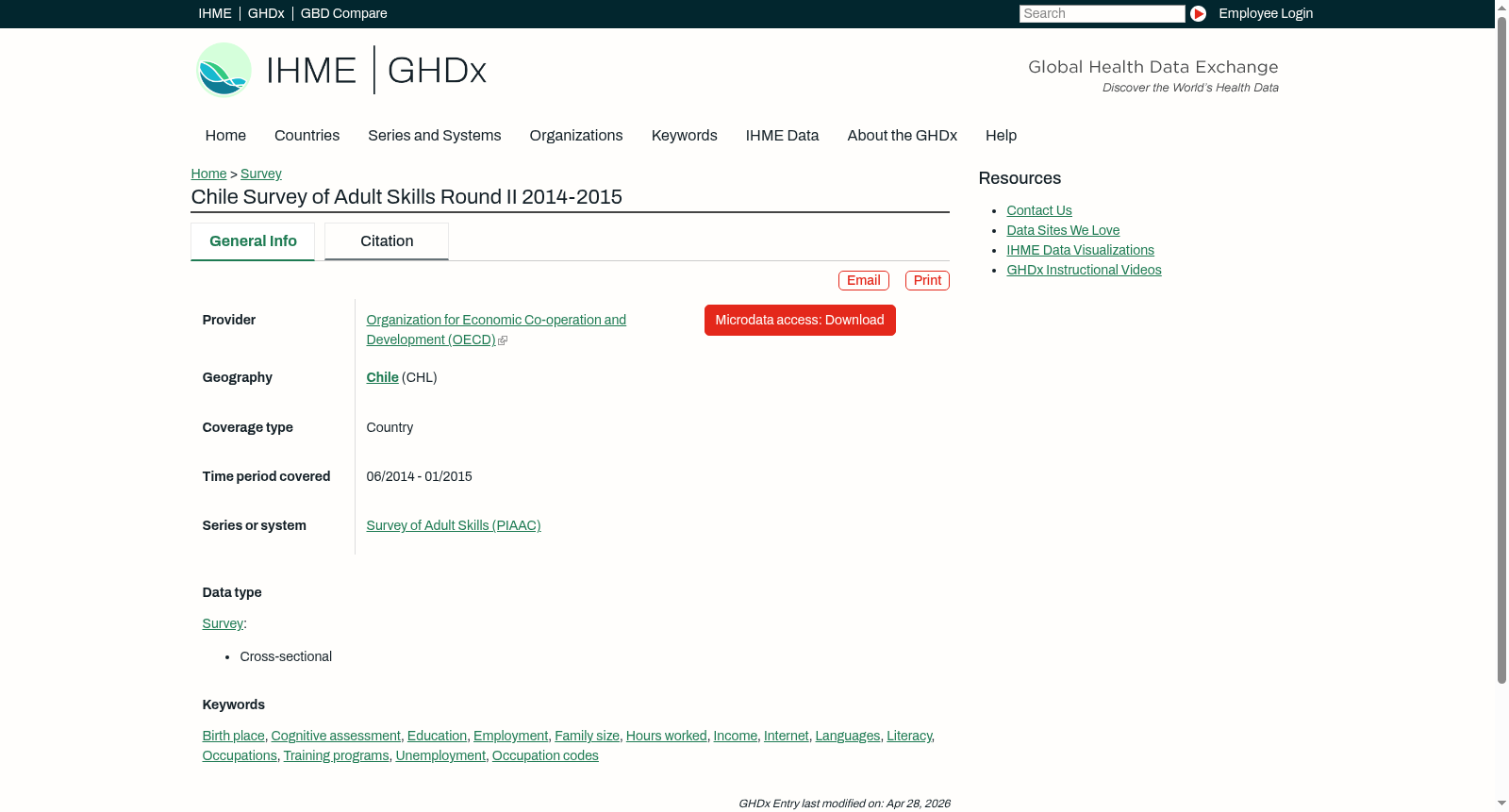Viewport: 1509px width, 812px height.
Task: Select the General Info tab
Action: coord(253,241)
